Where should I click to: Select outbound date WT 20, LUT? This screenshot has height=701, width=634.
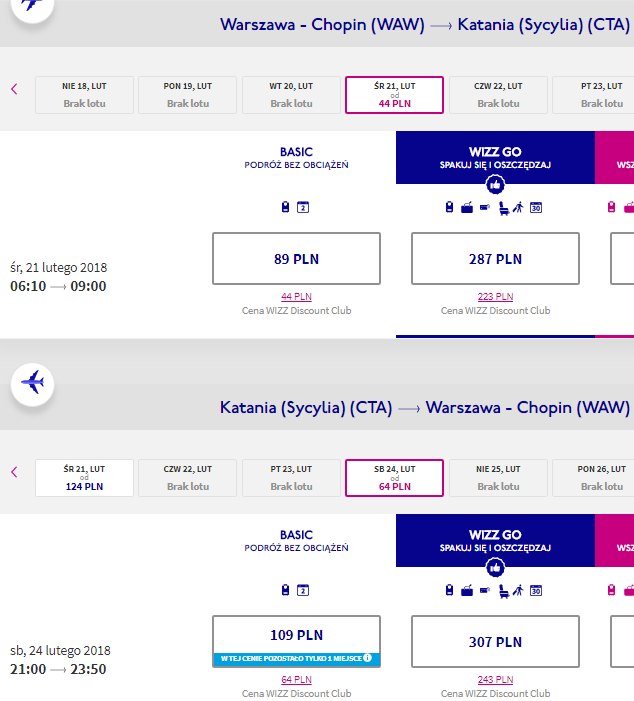point(291,95)
